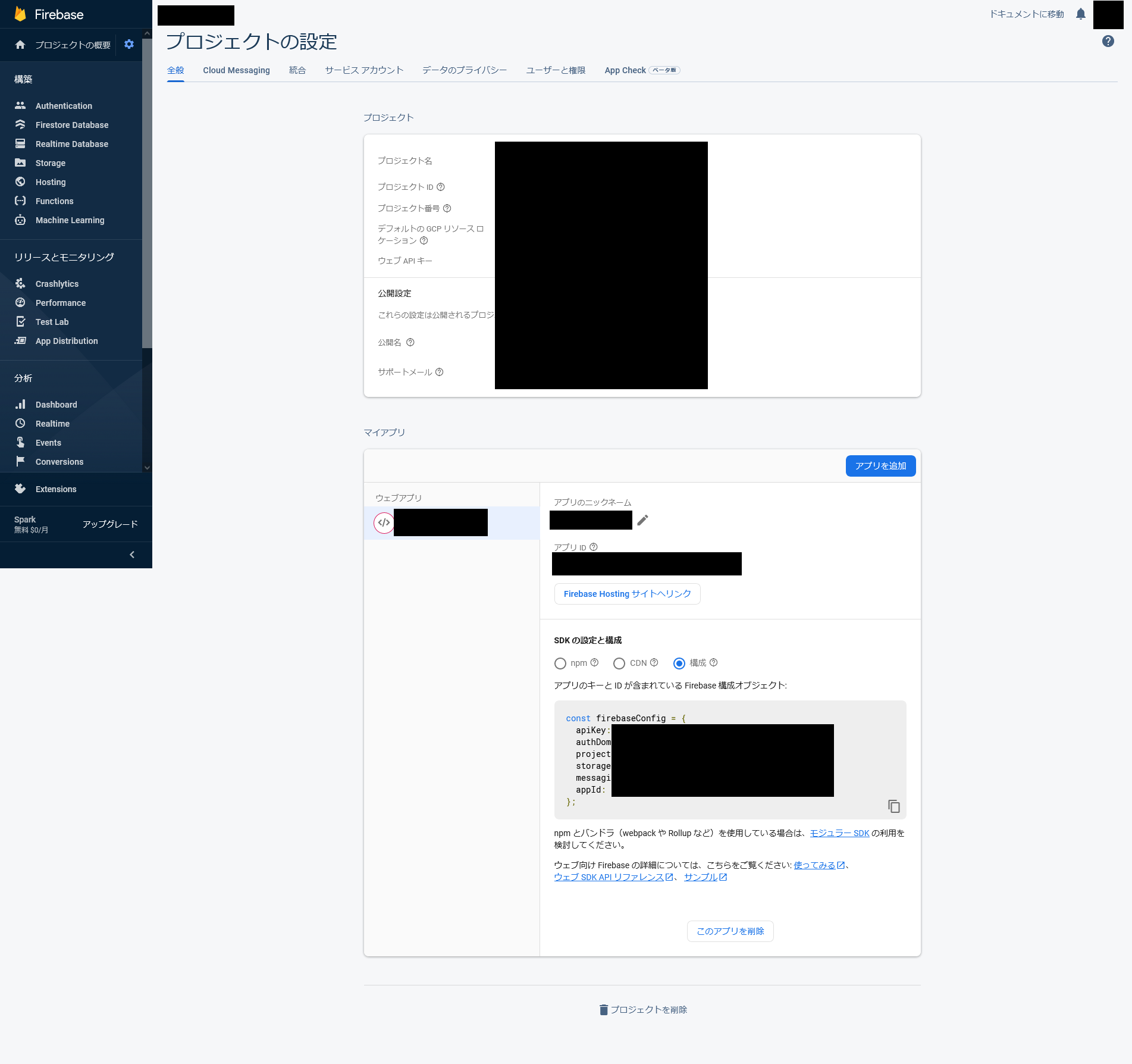Screen dimensions: 1132x1064
Task: Click the Project ID help icon
Action: tap(441, 187)
